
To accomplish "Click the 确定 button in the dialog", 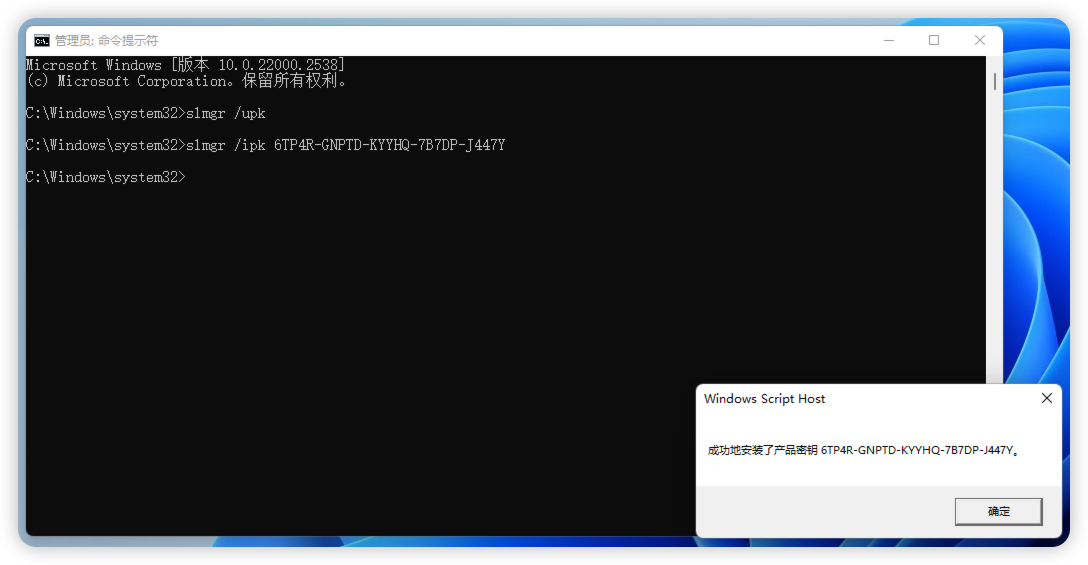I will [x=998, y=512].
